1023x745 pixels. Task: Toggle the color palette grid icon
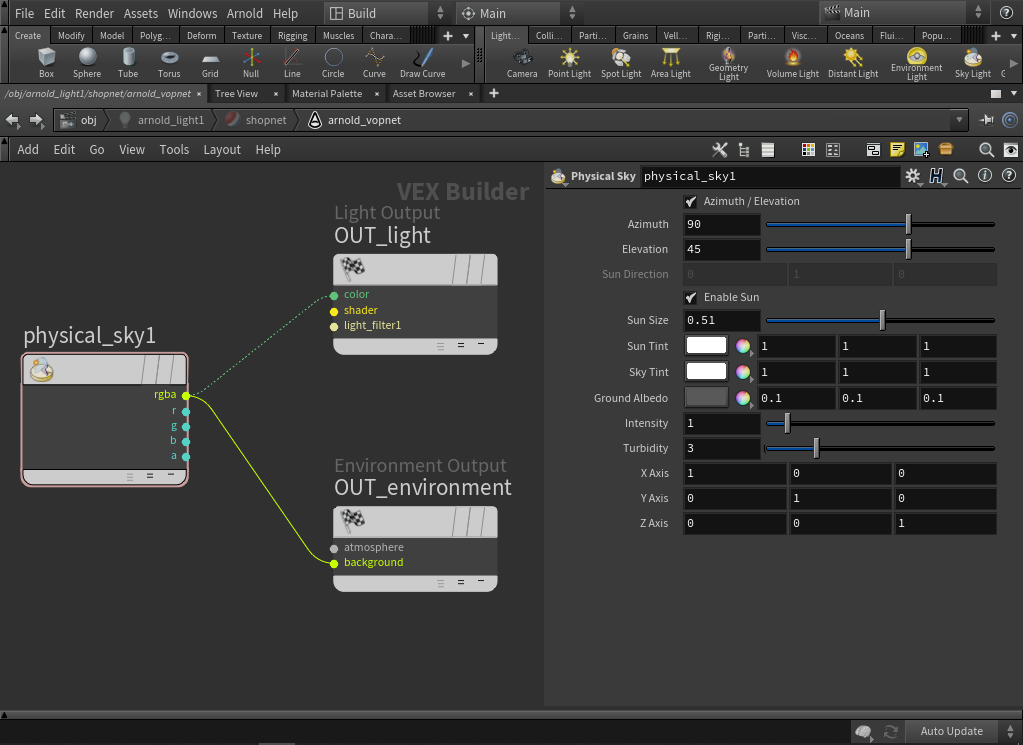click(808, 150)
